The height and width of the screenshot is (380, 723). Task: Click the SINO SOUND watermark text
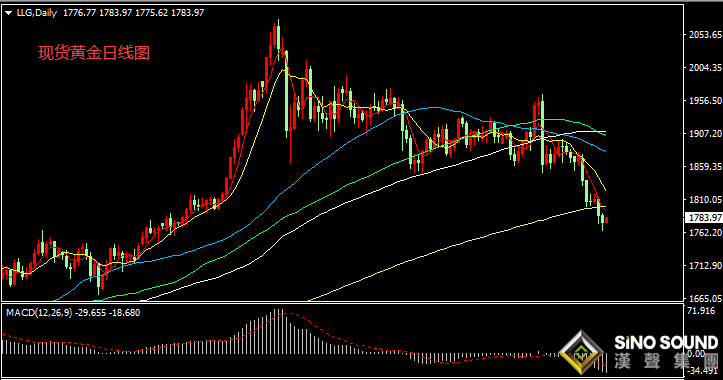click(x=666, y=342)
